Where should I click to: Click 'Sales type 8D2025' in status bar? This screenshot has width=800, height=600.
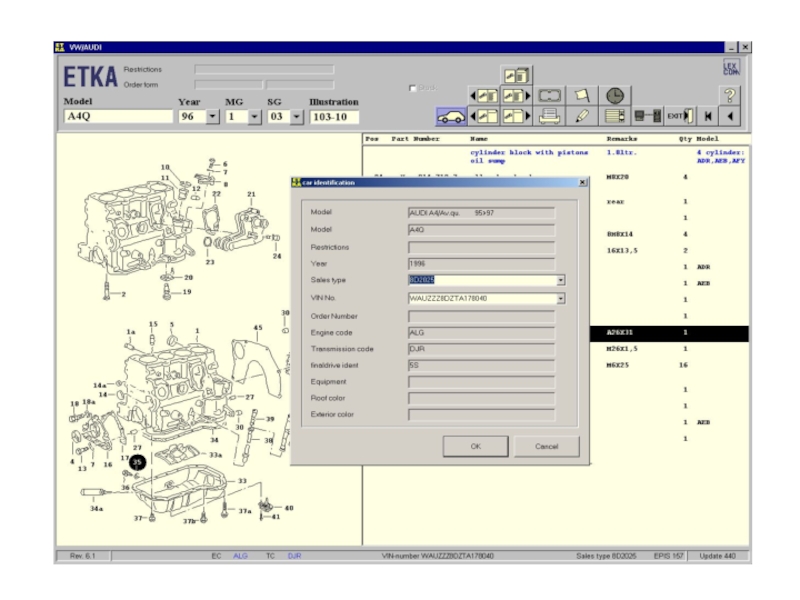coord(606,556)
